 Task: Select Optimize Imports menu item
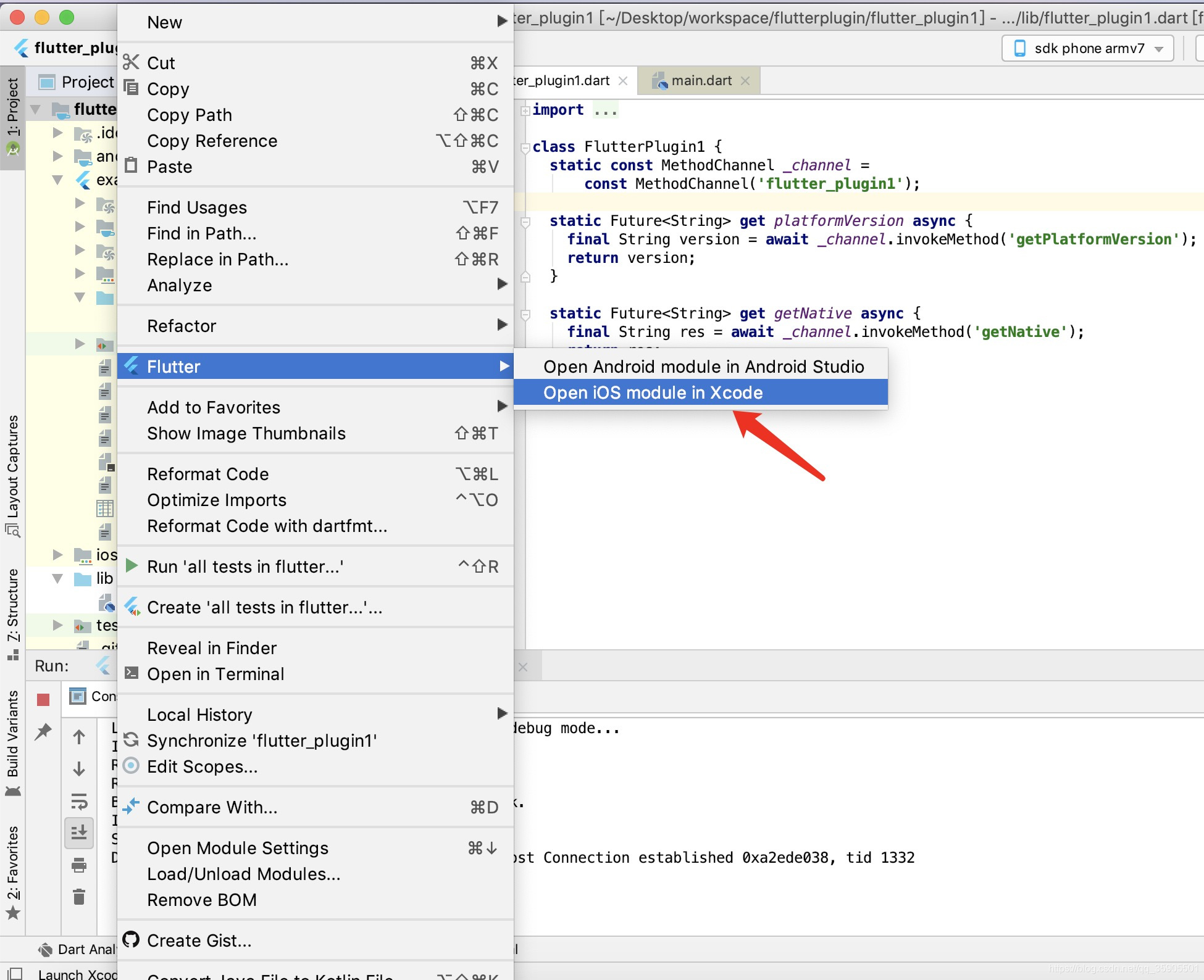tap(316, 500)
